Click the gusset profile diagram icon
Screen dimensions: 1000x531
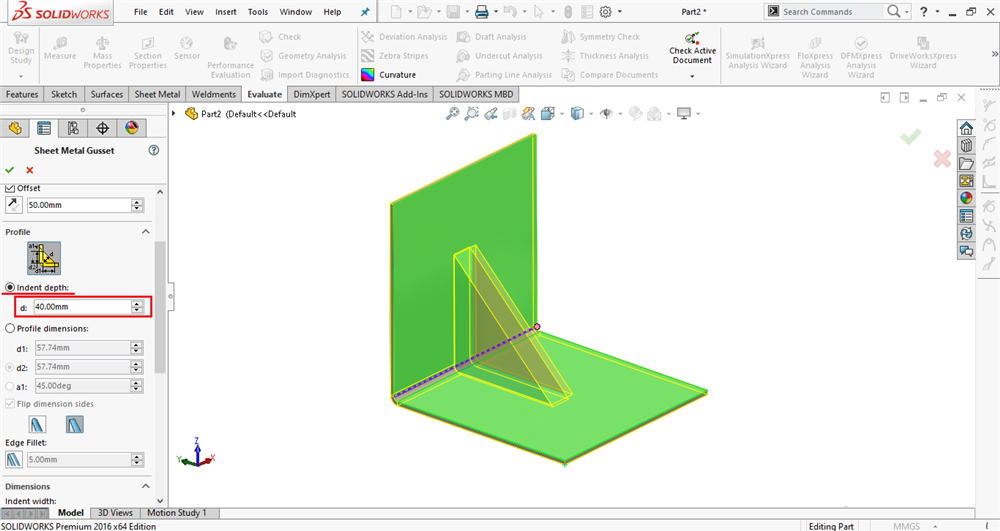click(44, 258)
